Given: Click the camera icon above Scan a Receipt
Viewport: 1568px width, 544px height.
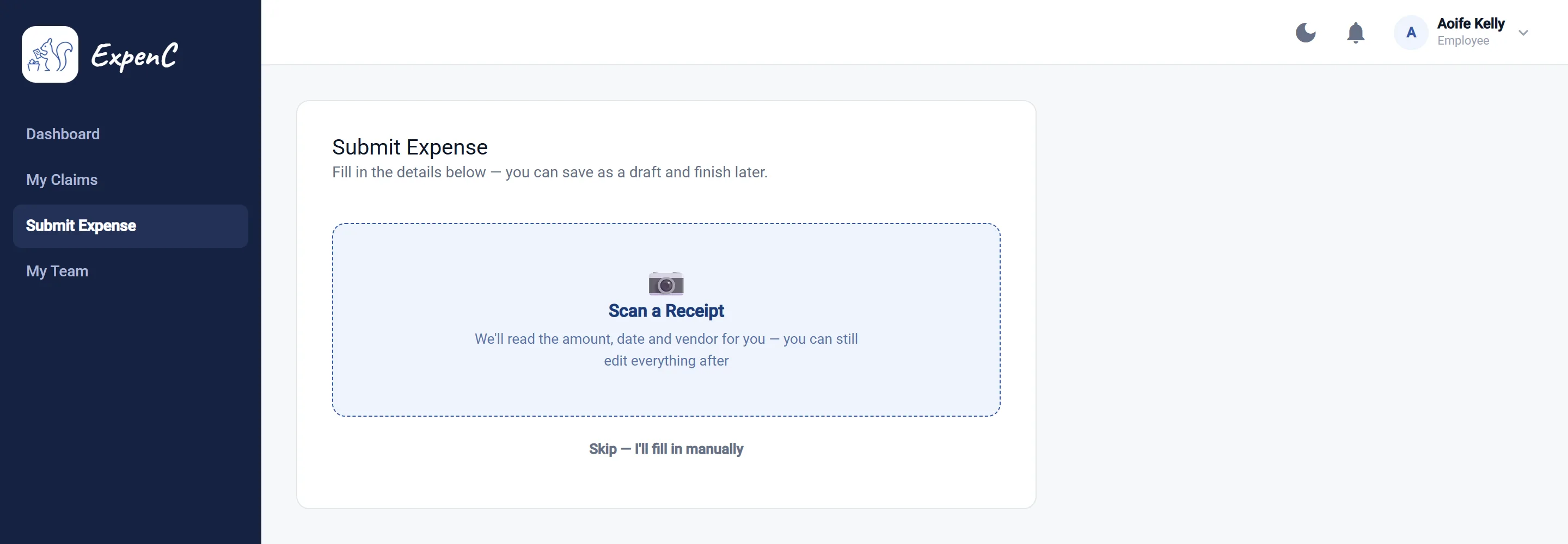Looking at the screenshot, I should tap(666, 283).
